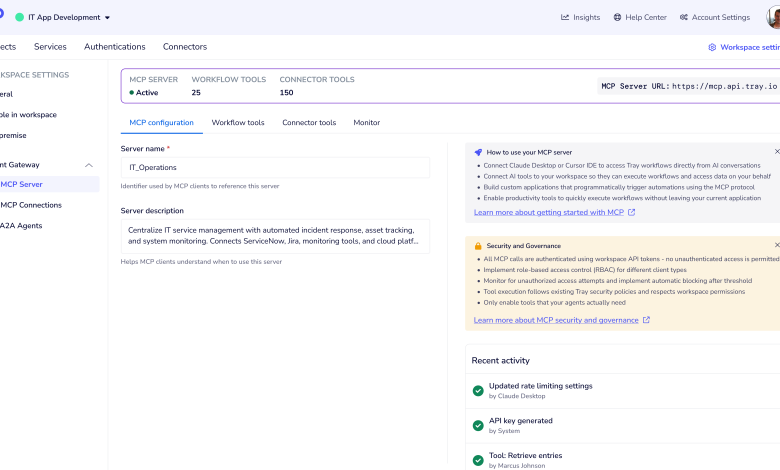Select MCP Connections in the sidebar
The height and width of the screenshot is (470, 780).
[31, 205]
